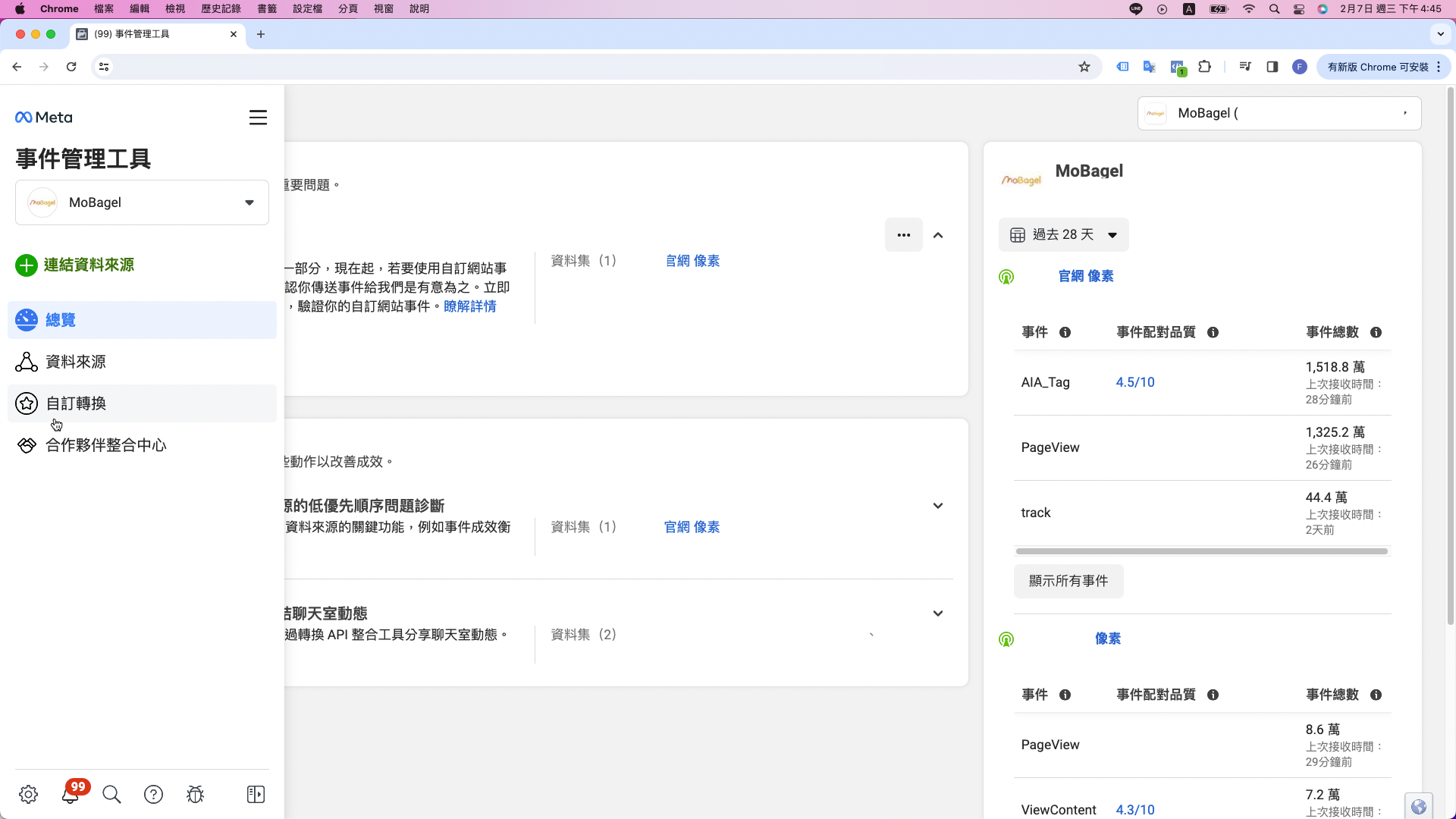Click the 瞭解詳情 link

point(470,306)
